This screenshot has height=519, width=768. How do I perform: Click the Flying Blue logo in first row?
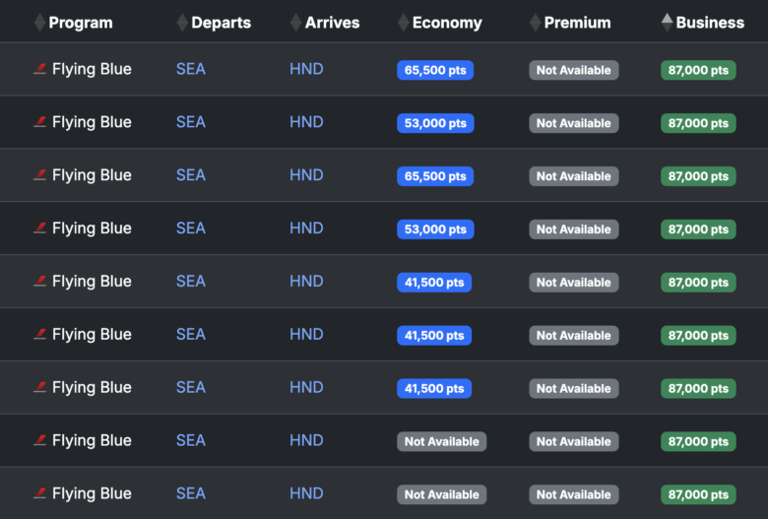tap(40, 69)
